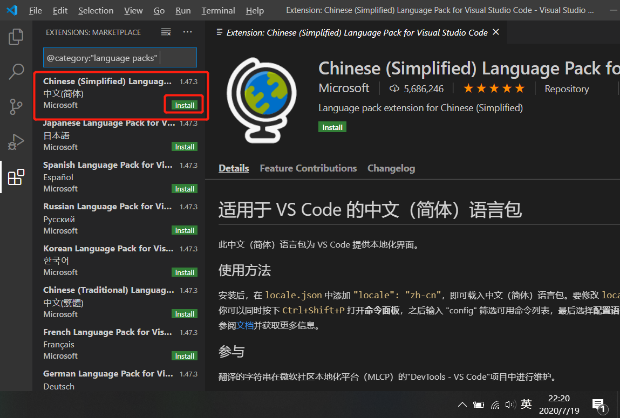
Task: Click the five-star rating
Action: point(494,89)
